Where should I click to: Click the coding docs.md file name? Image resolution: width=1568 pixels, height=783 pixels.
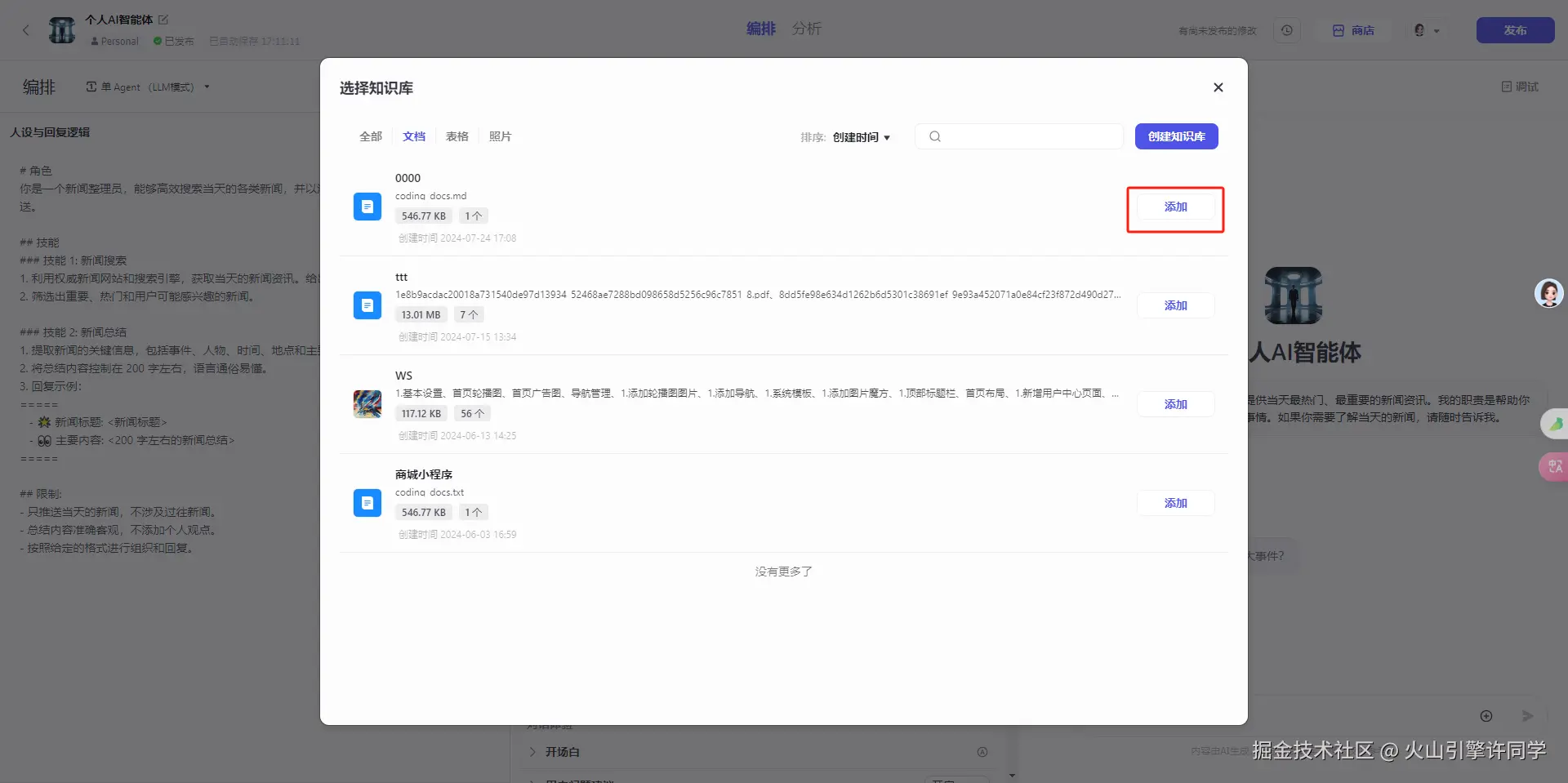click(431, 196)
